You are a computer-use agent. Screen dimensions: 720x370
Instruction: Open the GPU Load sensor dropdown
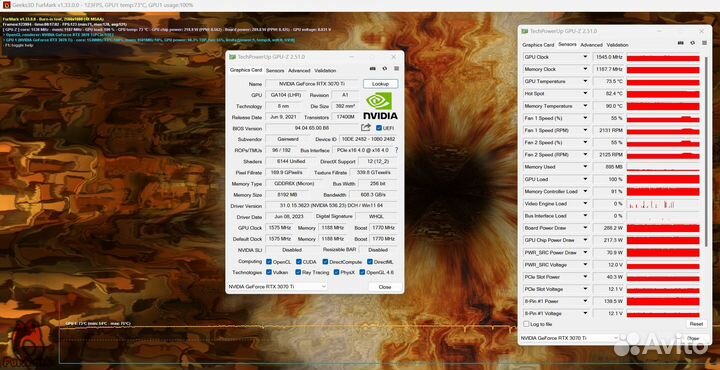click(x=585, y=179)
